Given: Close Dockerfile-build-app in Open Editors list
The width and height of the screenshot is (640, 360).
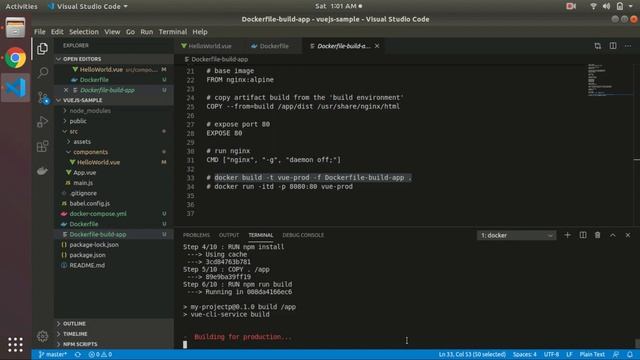Looking at the screenshot, I should (66, 90).
